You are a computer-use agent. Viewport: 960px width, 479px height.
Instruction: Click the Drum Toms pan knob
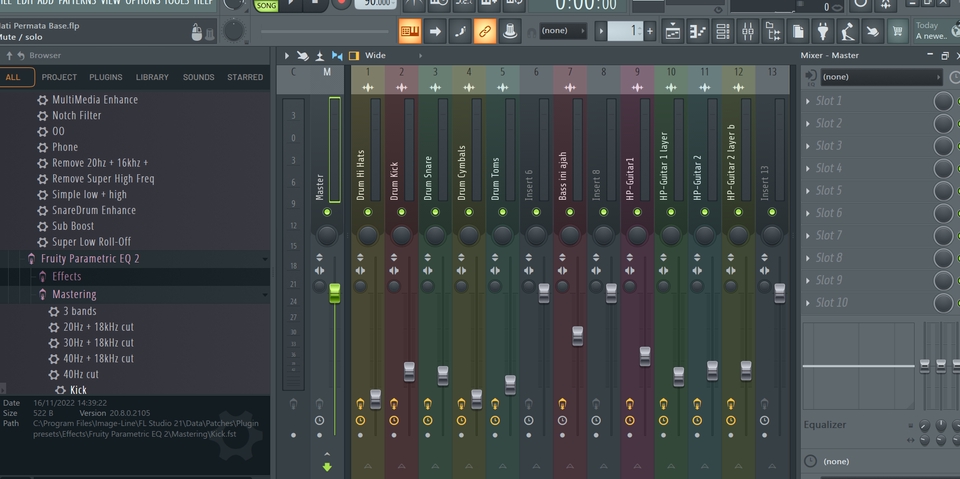(503, 235)
